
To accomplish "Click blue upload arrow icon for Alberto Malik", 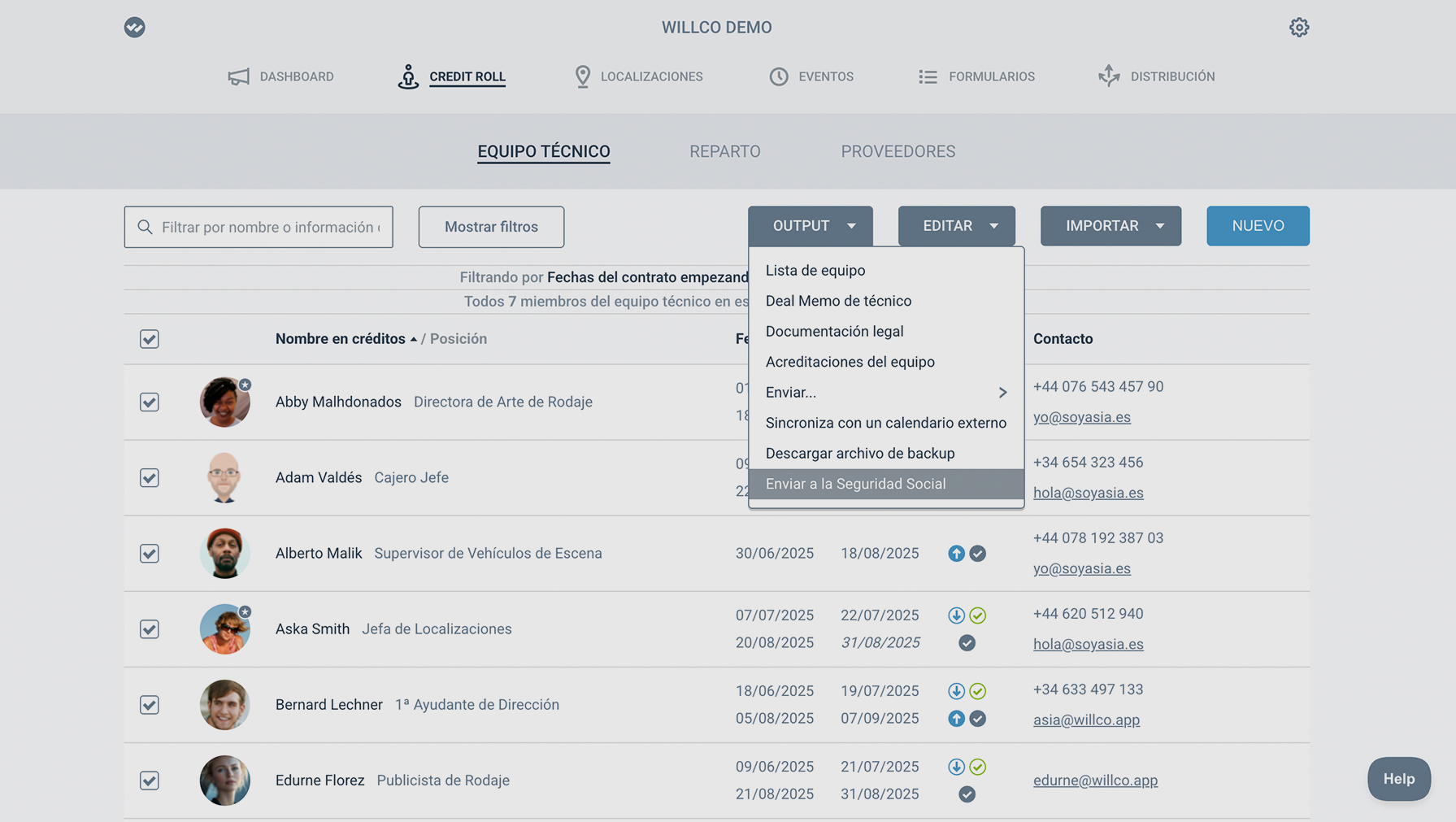I will (x=956, y=554).
